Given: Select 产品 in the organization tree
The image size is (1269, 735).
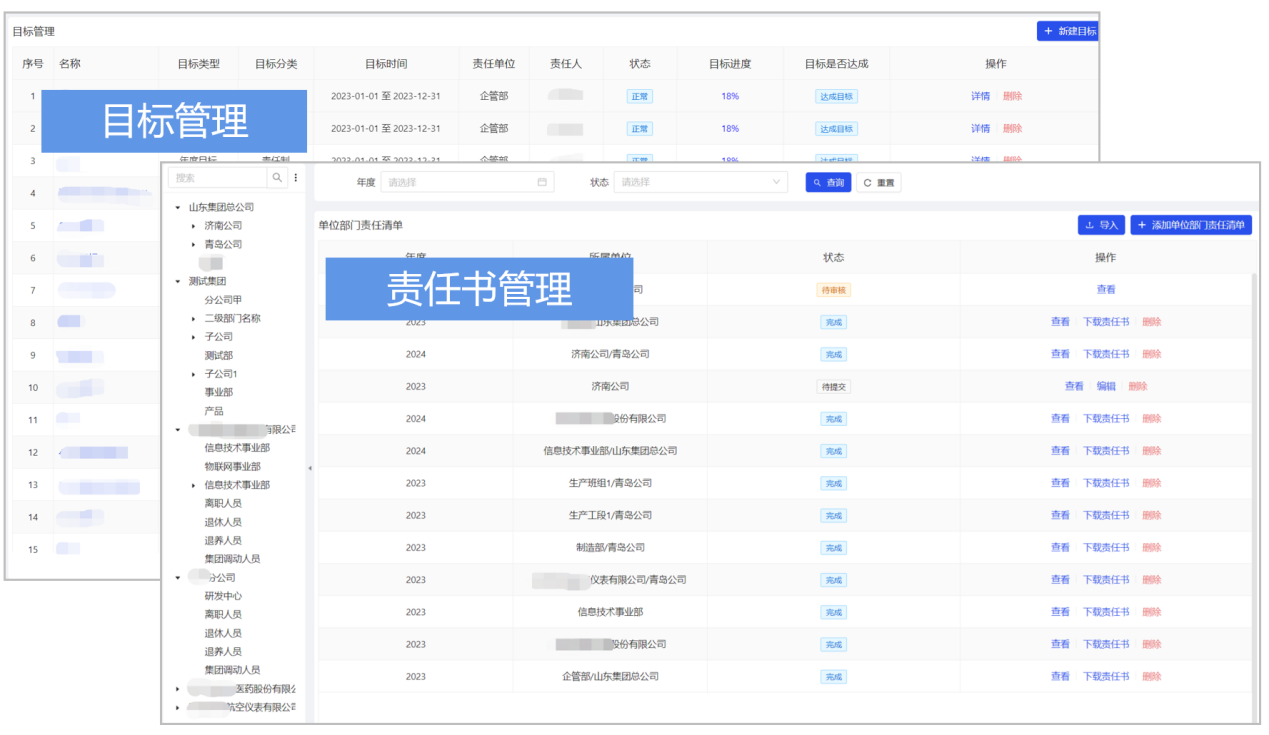Looking at the screenshot, I should [214, 411].
